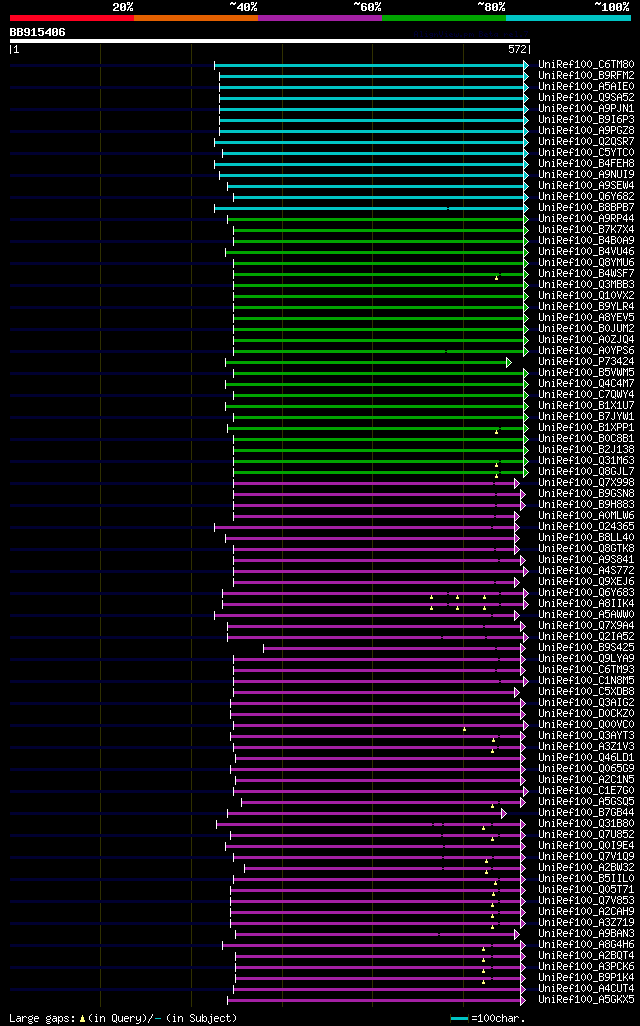
Task: Select the UniRef100_B4FEH8 entry
Action: (x=586, y=164)
